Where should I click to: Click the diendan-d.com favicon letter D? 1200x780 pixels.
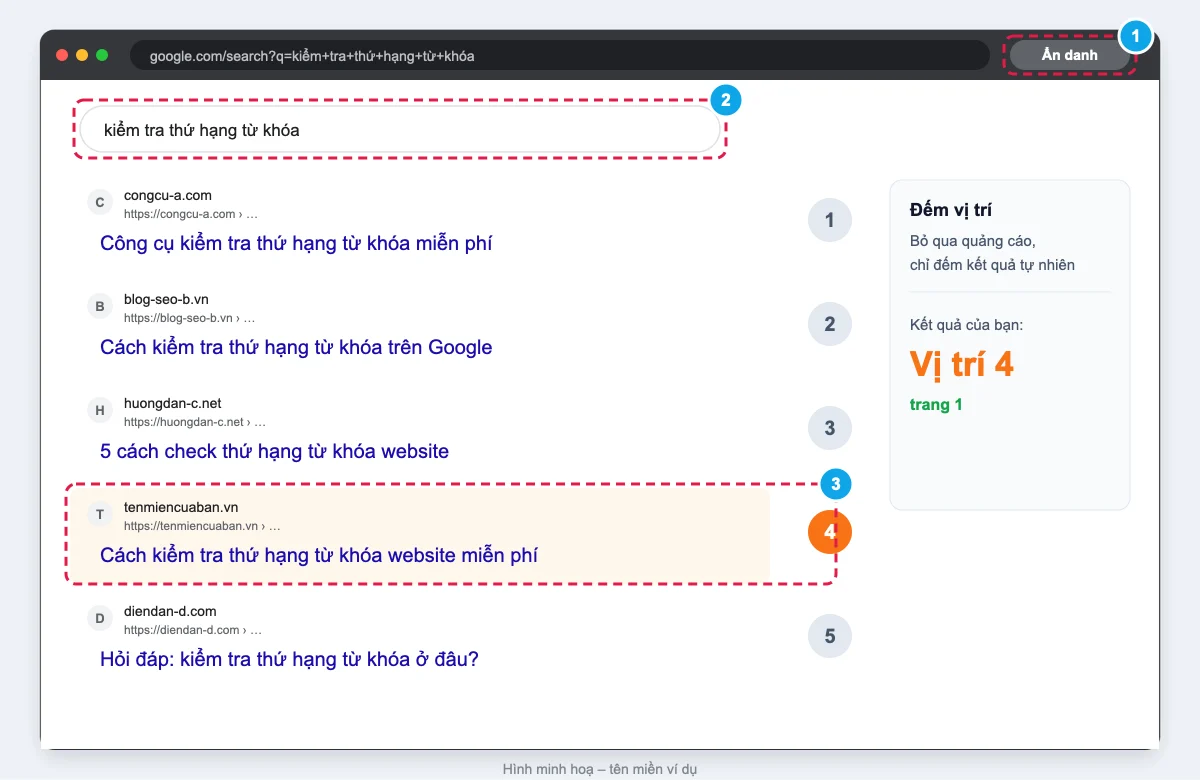click(99, 619)
